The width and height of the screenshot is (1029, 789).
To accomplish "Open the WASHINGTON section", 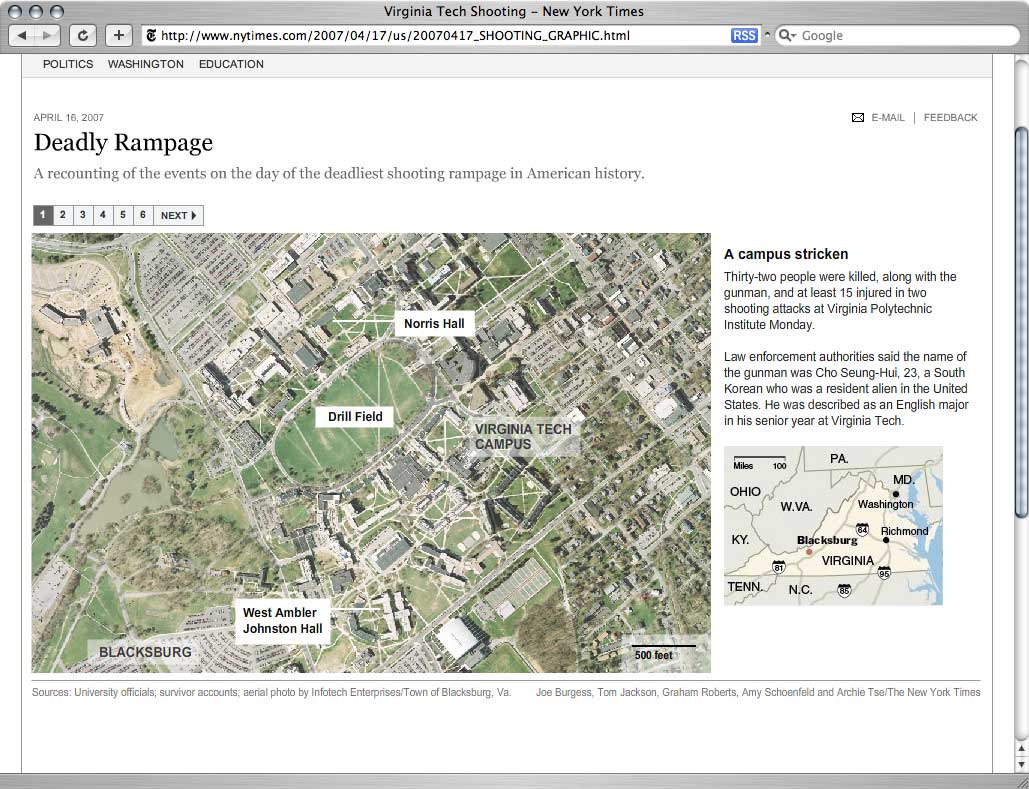I will (x=146, y=64).
